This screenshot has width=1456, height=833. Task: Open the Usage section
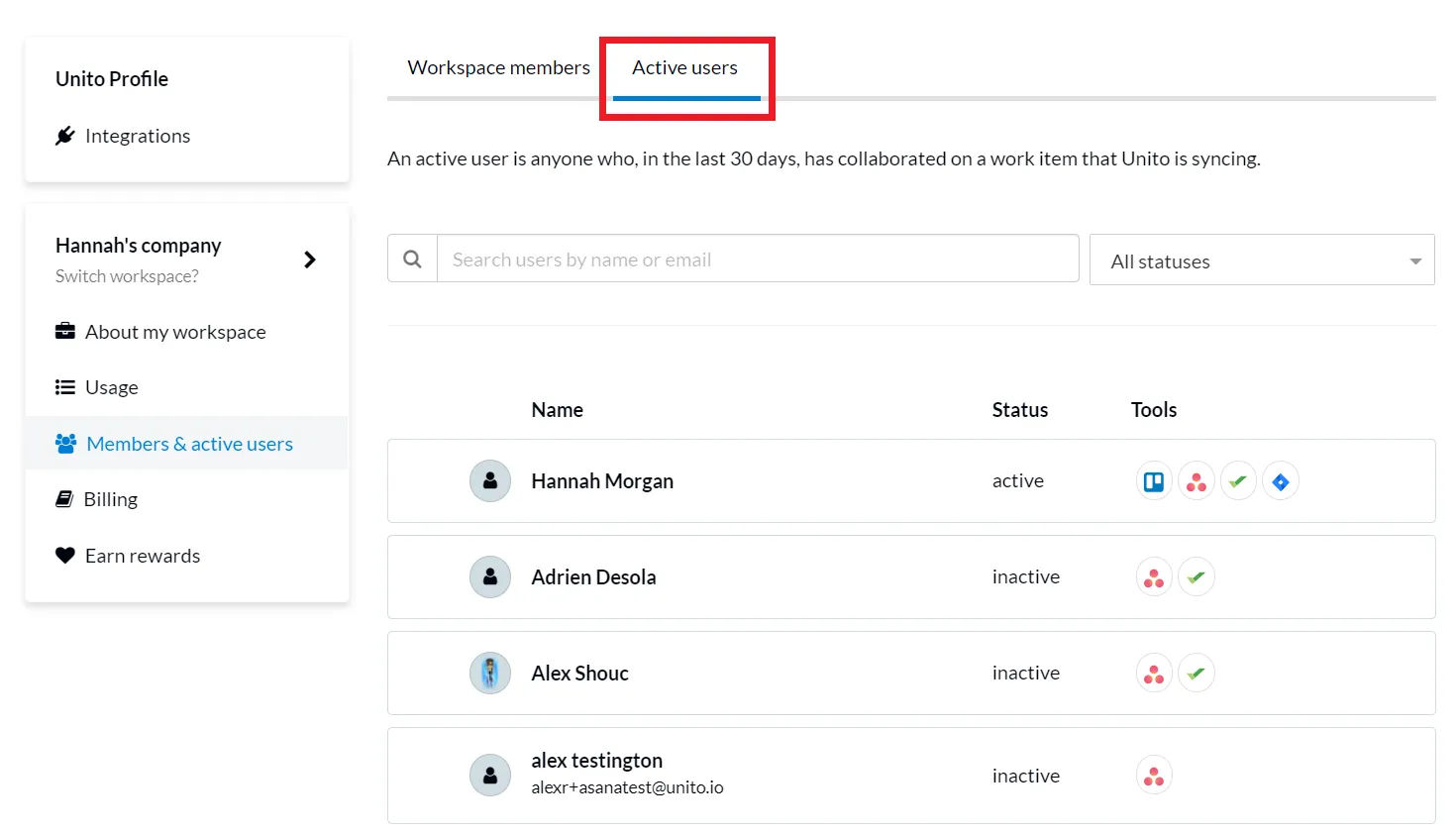point(111,387)
